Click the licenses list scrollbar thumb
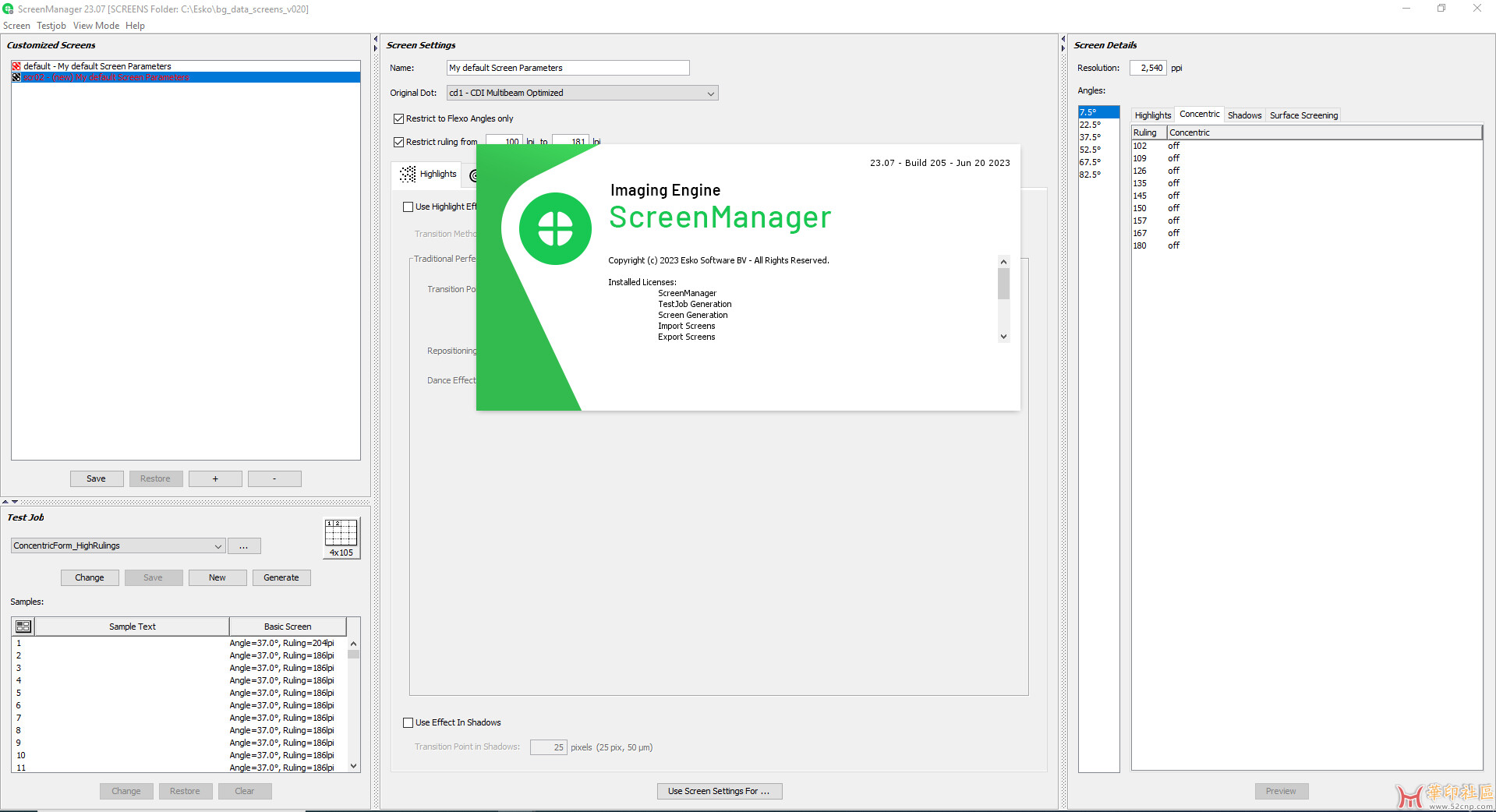 tap(1003, 284)
